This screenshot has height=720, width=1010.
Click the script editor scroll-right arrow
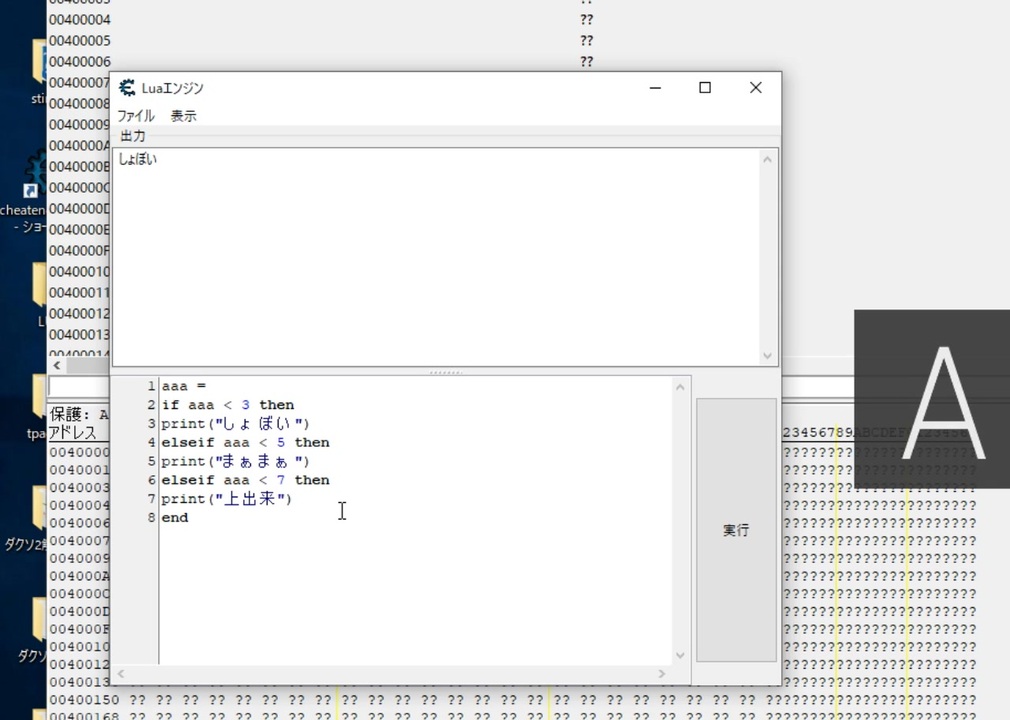click(662, 674)
